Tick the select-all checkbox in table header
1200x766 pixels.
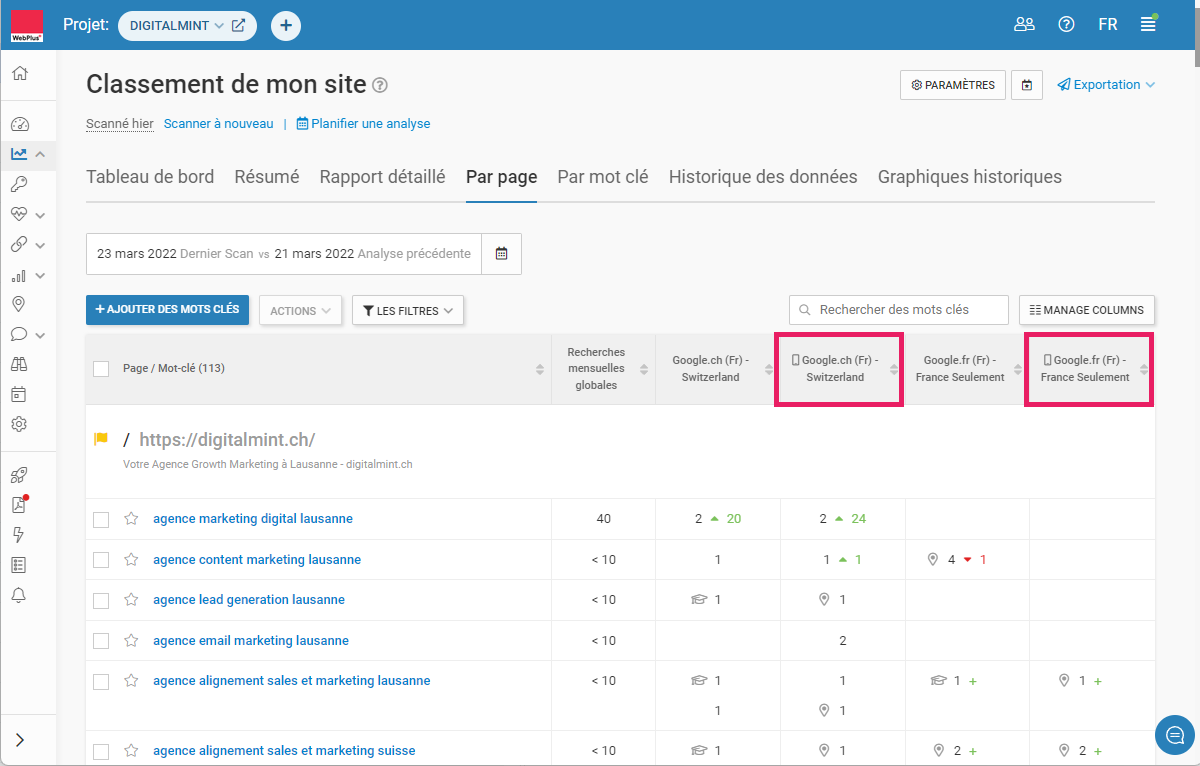coord(101,369)
